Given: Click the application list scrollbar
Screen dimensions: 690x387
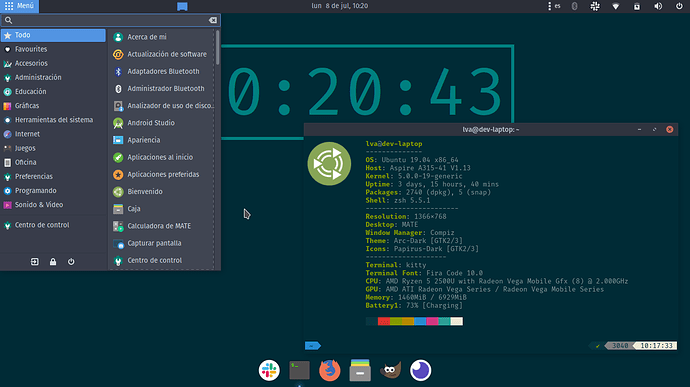Looking at the screenshot, I should point(217,48).
